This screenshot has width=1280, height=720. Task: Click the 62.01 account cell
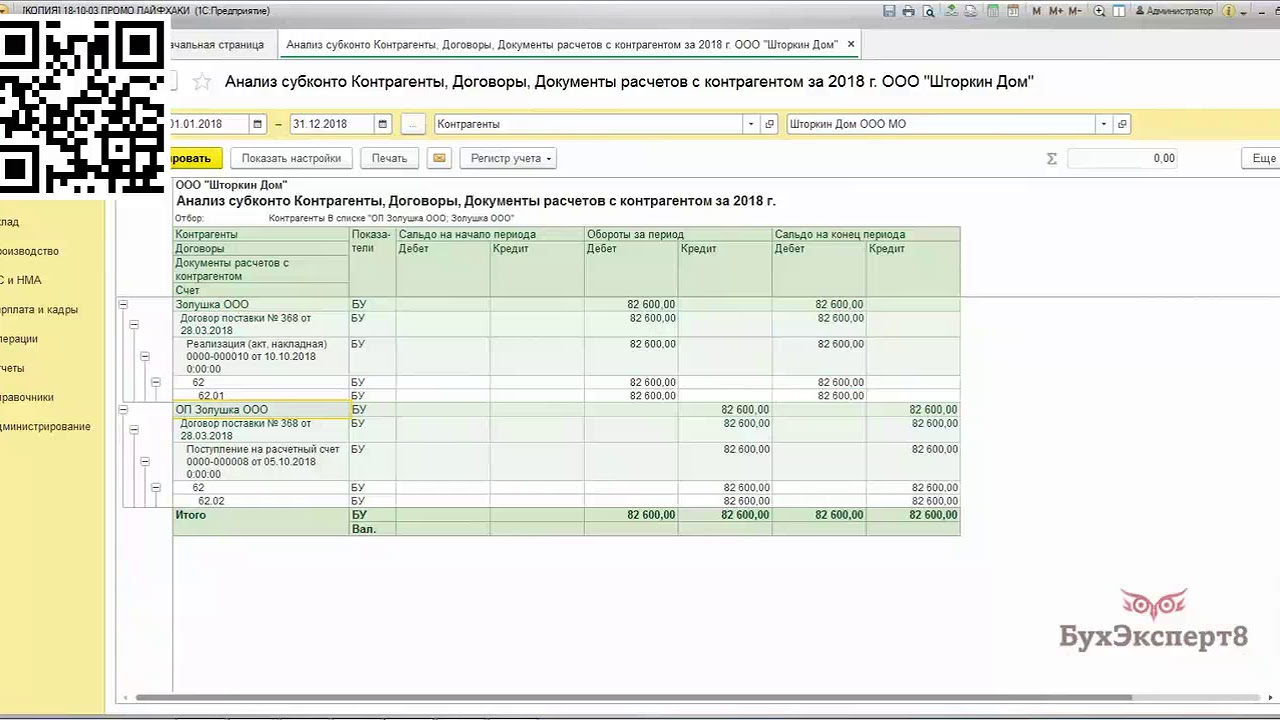coord(261,396)
